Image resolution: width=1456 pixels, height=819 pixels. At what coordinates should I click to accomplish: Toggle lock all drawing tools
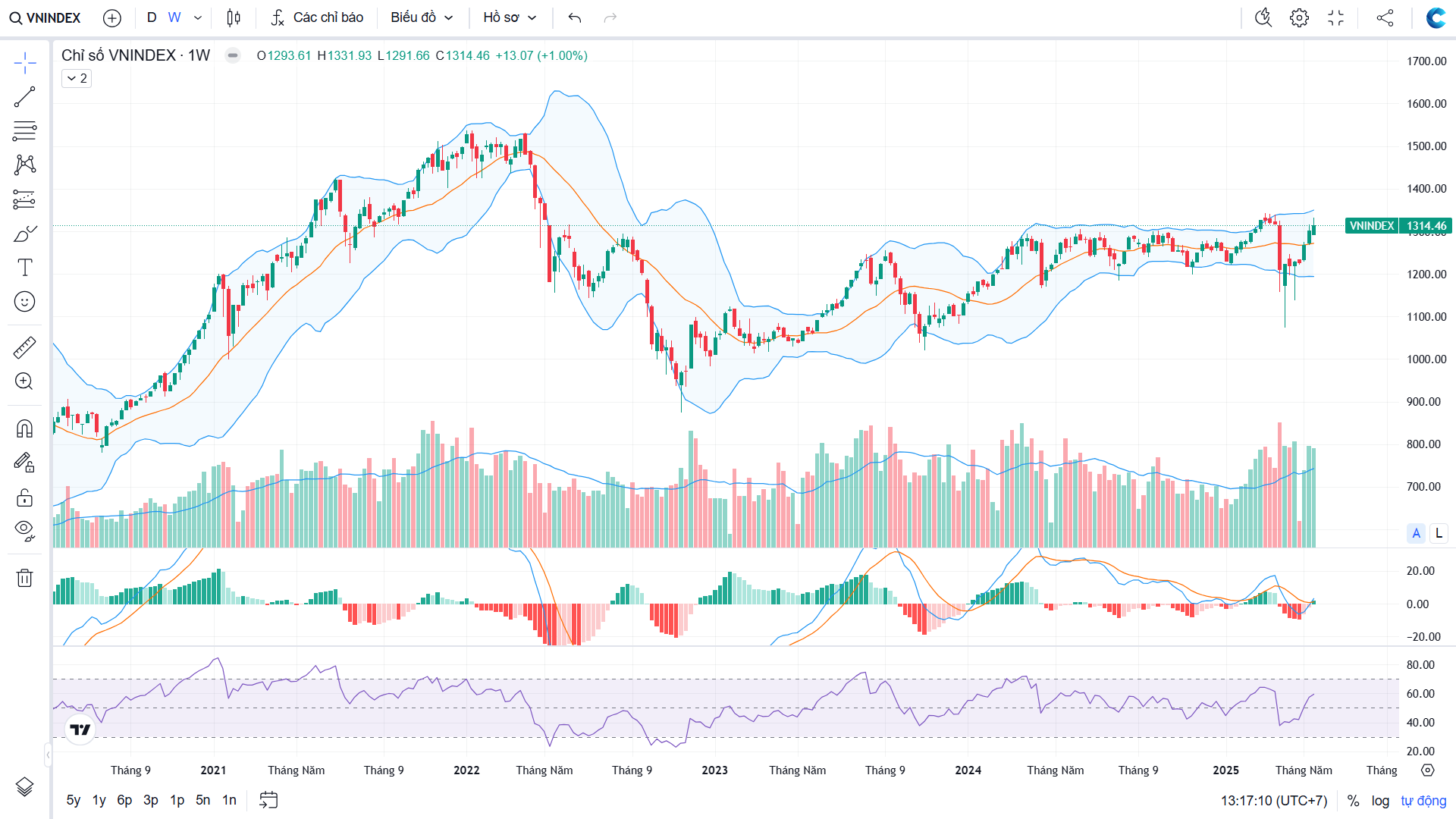pos(24,497)
